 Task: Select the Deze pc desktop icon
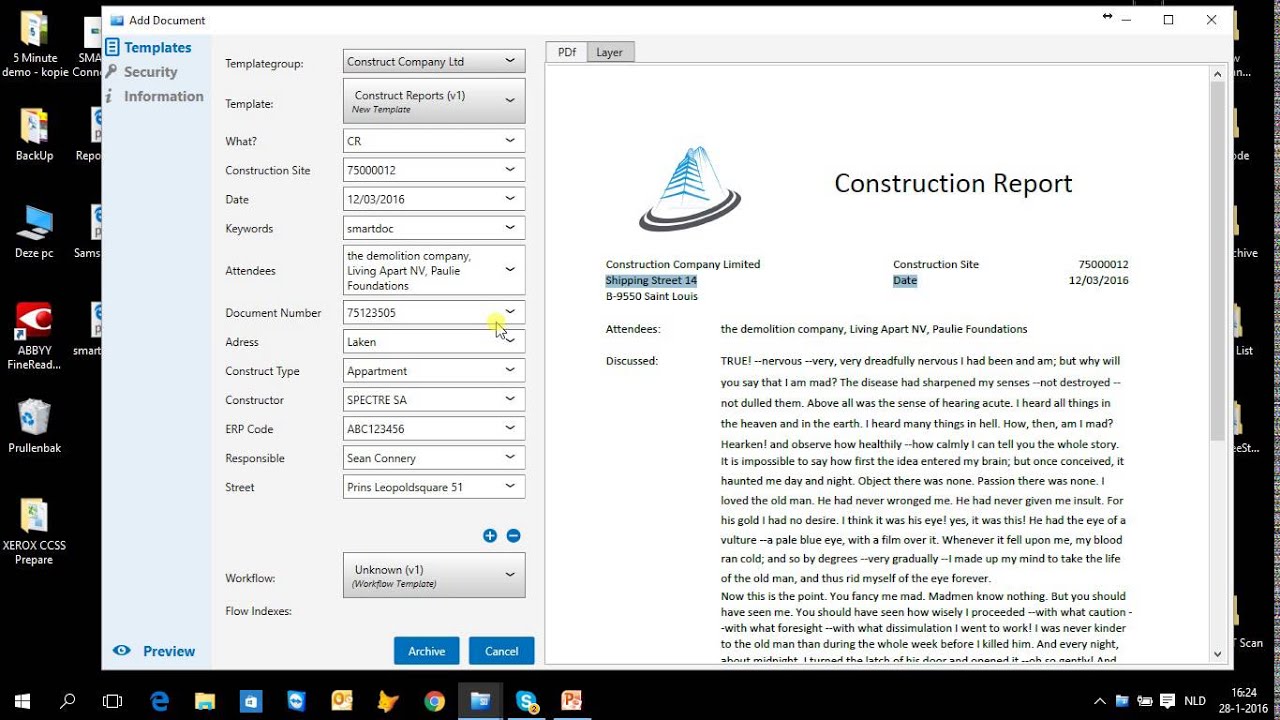click(x=34, y=232)
